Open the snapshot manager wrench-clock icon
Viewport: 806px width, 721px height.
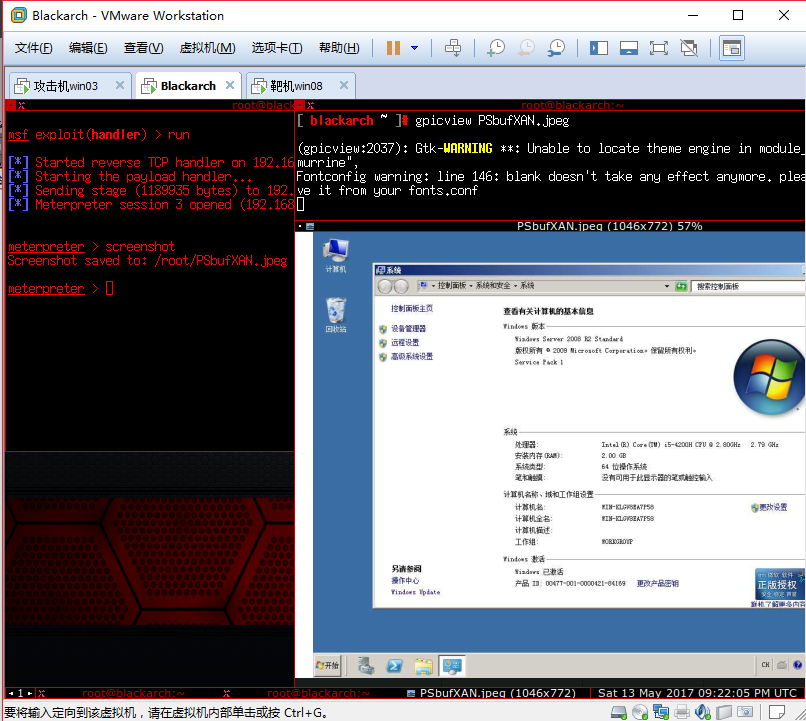pyautogui.click(x=556, y=48)
